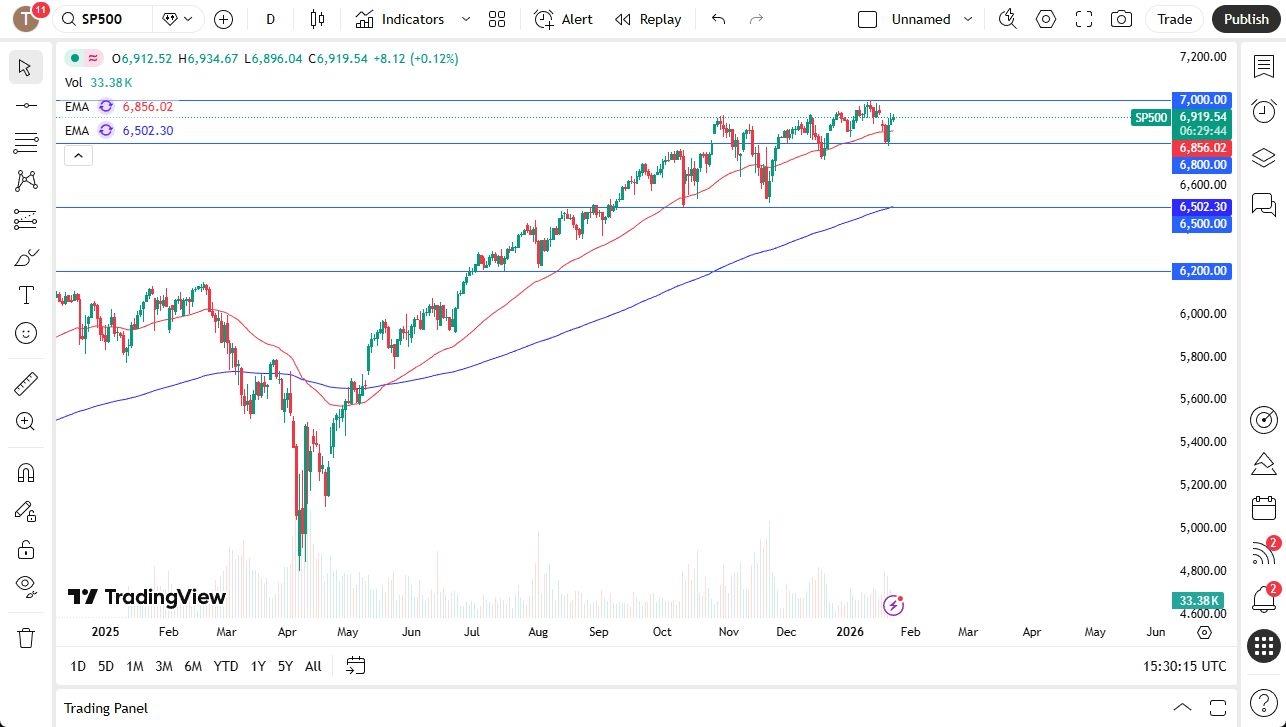Toggle hide all drawings eye icon

point(26,585)
